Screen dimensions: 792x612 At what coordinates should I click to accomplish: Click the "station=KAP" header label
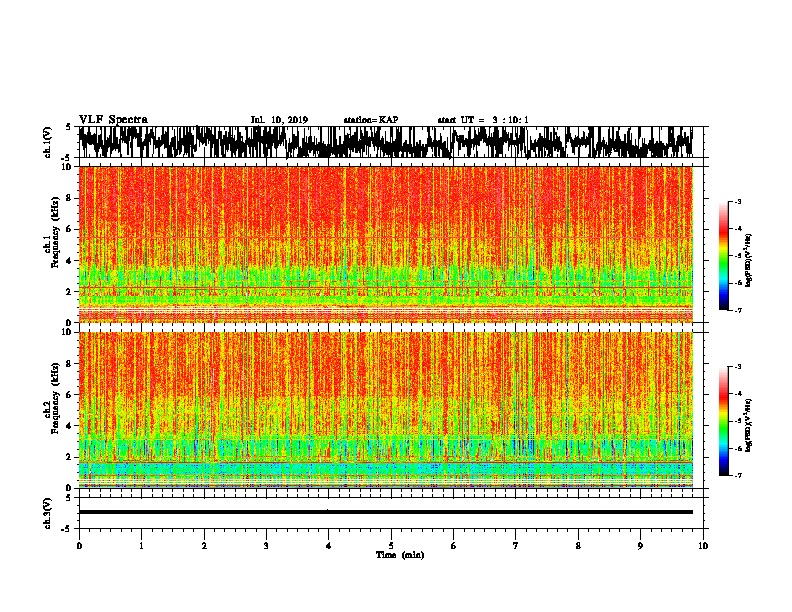(x=371, y=120)
